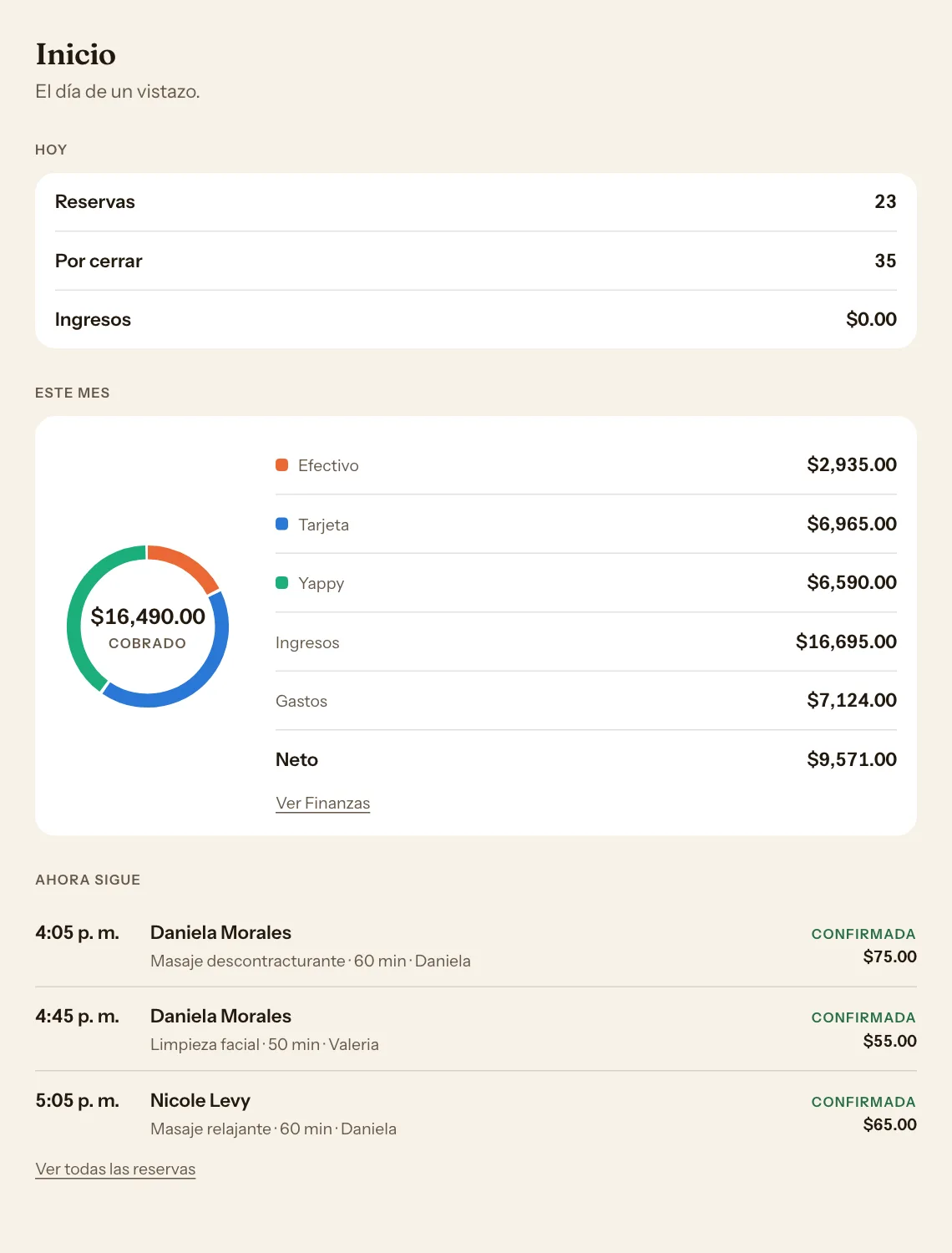952x1253 pixels.
Task: Open the Nicole Levy booking
Action: [476, 1113]
